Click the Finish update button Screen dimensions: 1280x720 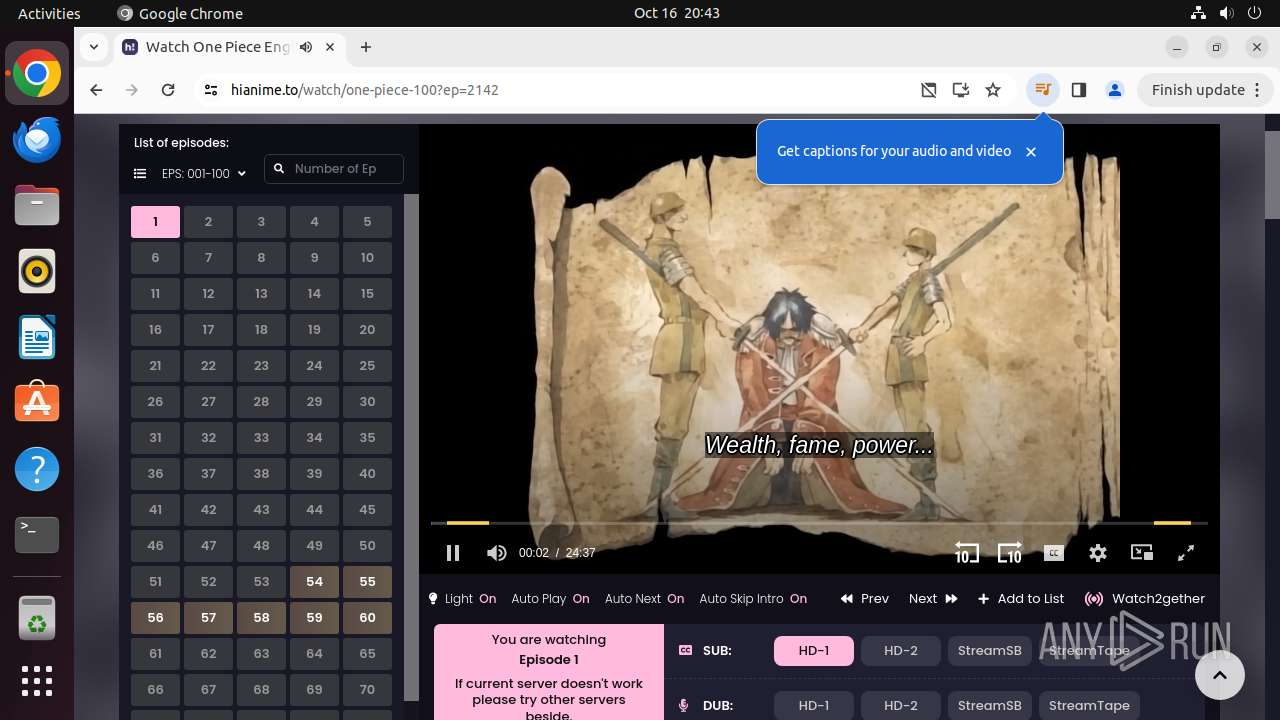tap(1198, 90)
